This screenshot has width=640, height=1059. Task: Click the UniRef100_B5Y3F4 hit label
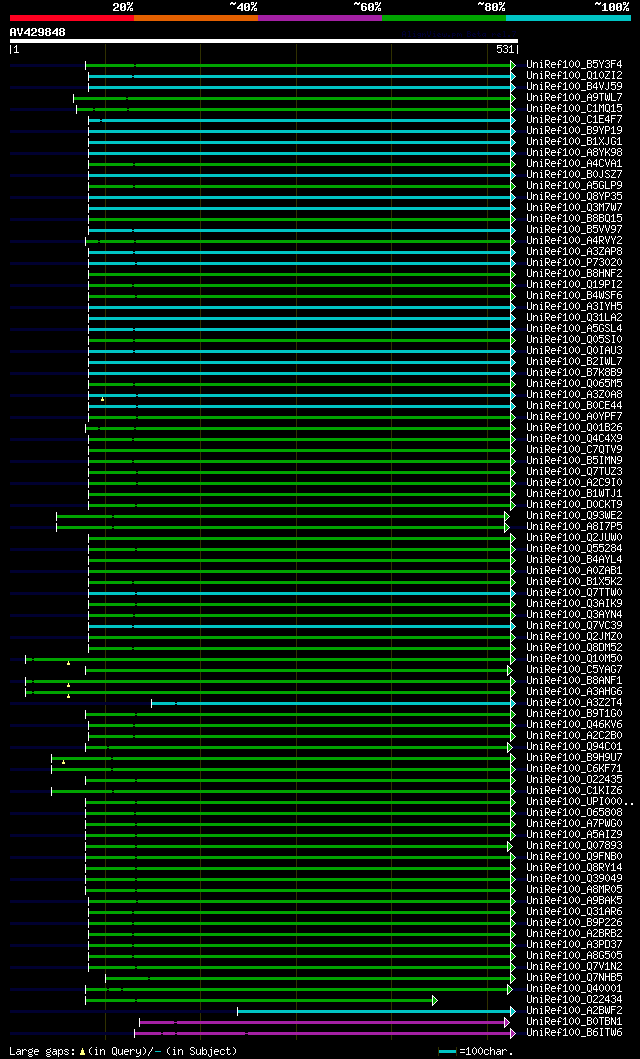click(x=575, y=64)
